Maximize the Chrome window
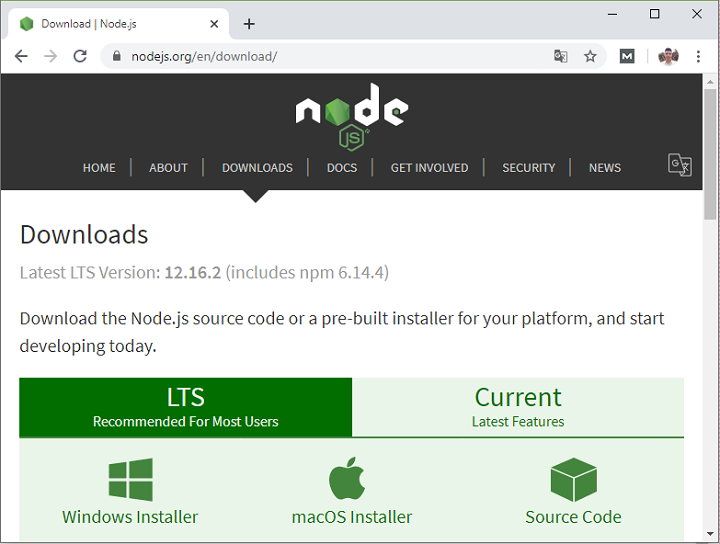 (x=654, y=14)
